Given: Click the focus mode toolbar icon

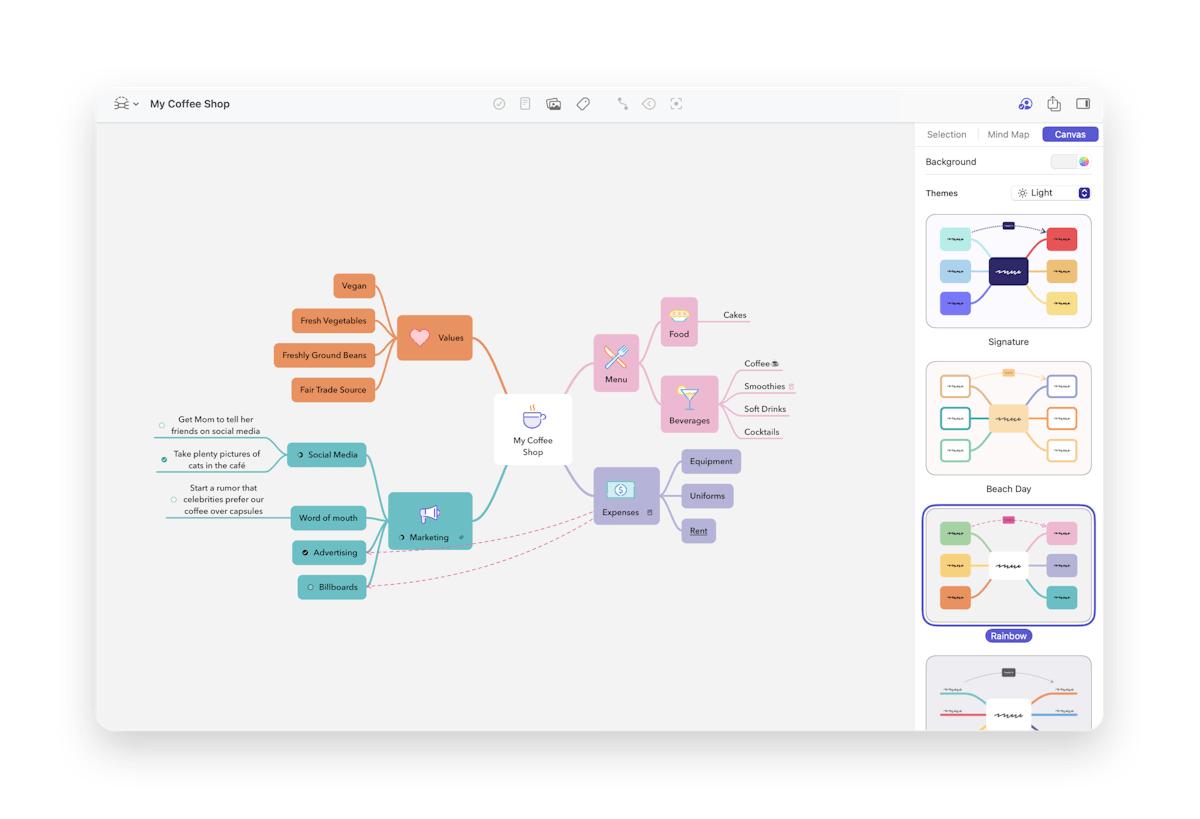Looking at the screenshot, I should [x=676, y=104].
